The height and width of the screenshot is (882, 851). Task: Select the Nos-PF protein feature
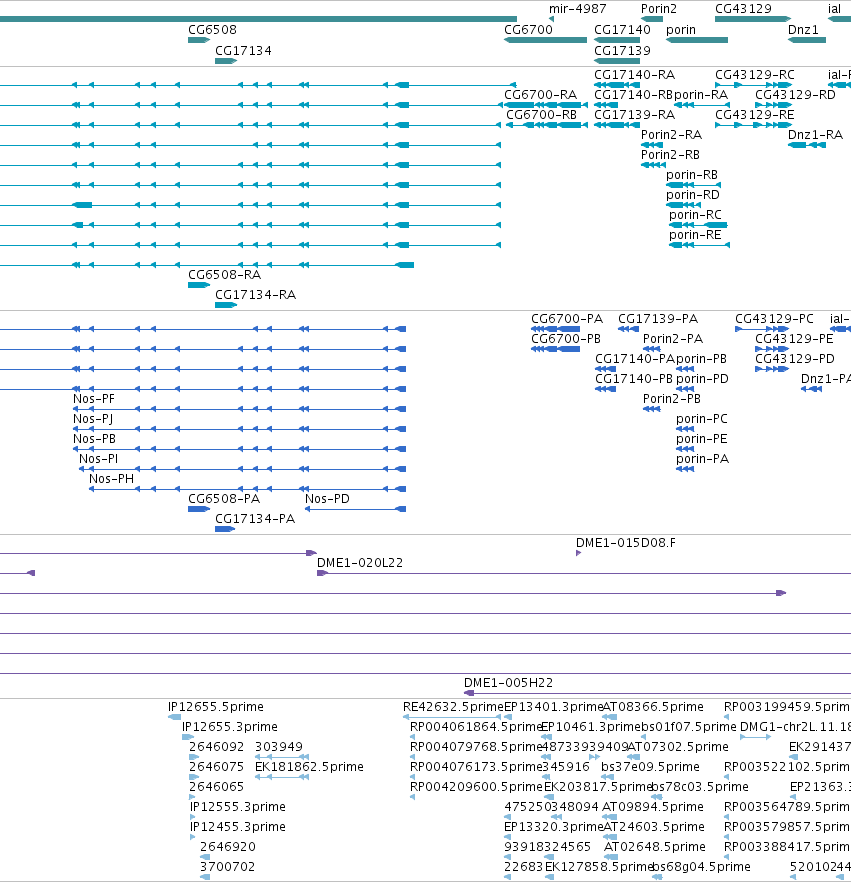[240, 409]
